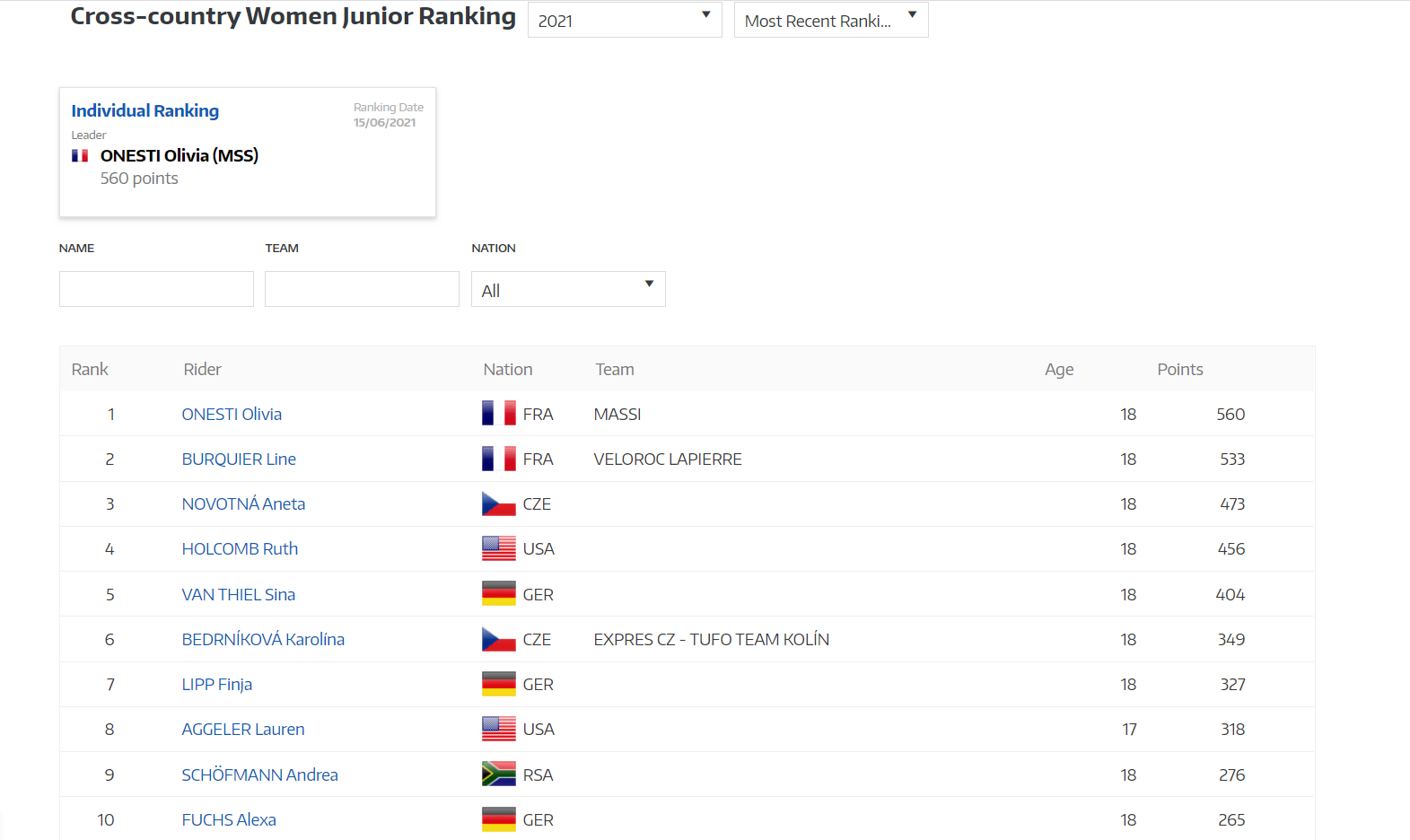Open the Nation filter dropdown set to All
Image resolution: width=1410 pixels, height=840 pixels.
(x=567, y=290)
